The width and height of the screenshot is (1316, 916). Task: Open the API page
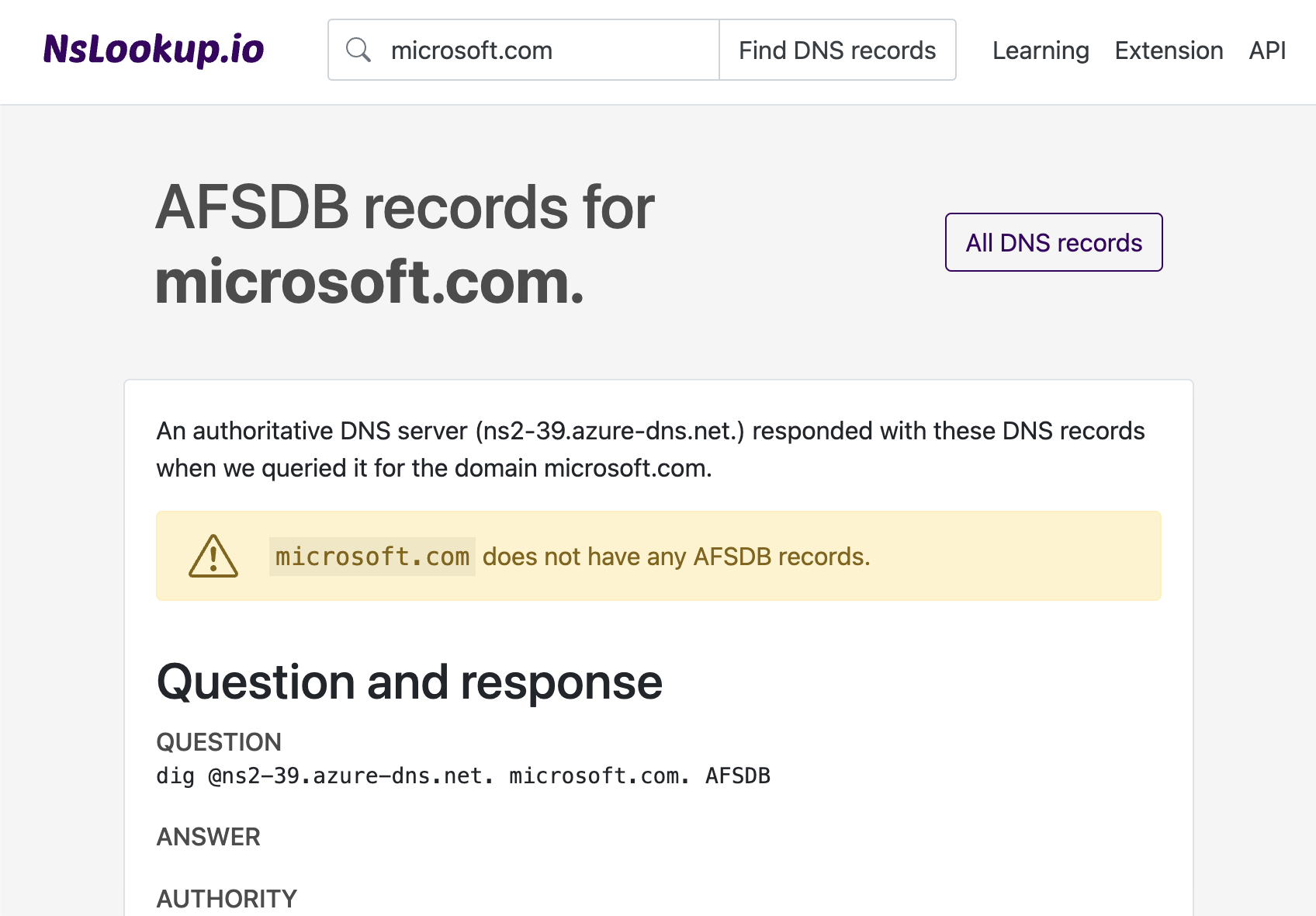point(1266,50)
